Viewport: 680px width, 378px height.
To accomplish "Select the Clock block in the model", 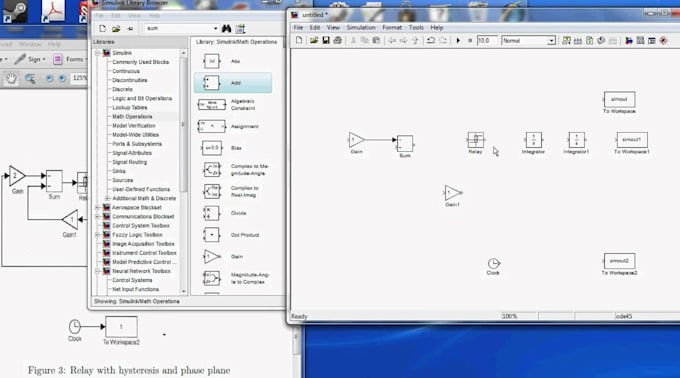I will click(x=493, y=263).
